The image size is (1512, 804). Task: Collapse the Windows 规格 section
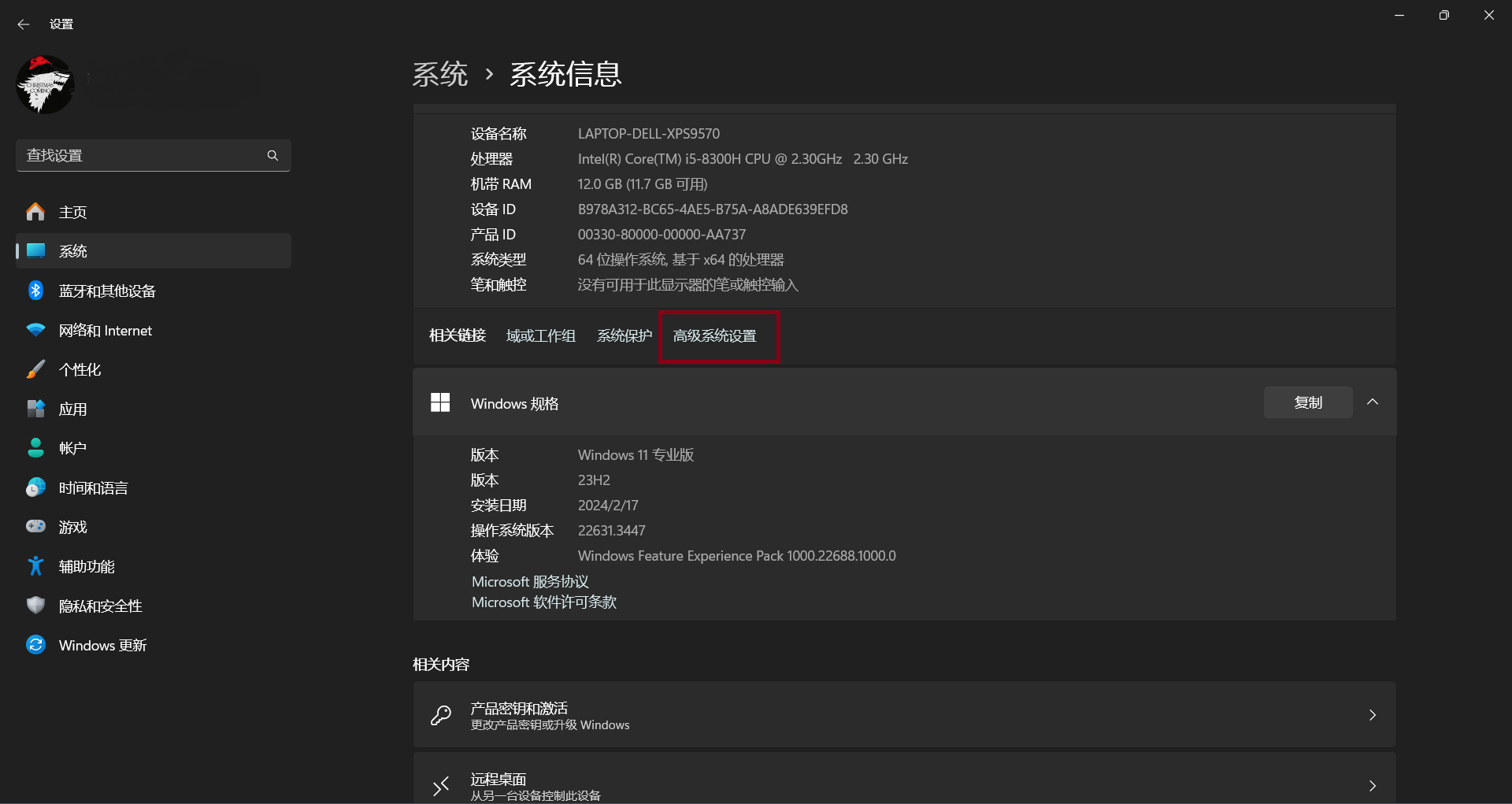[1372, 402]
